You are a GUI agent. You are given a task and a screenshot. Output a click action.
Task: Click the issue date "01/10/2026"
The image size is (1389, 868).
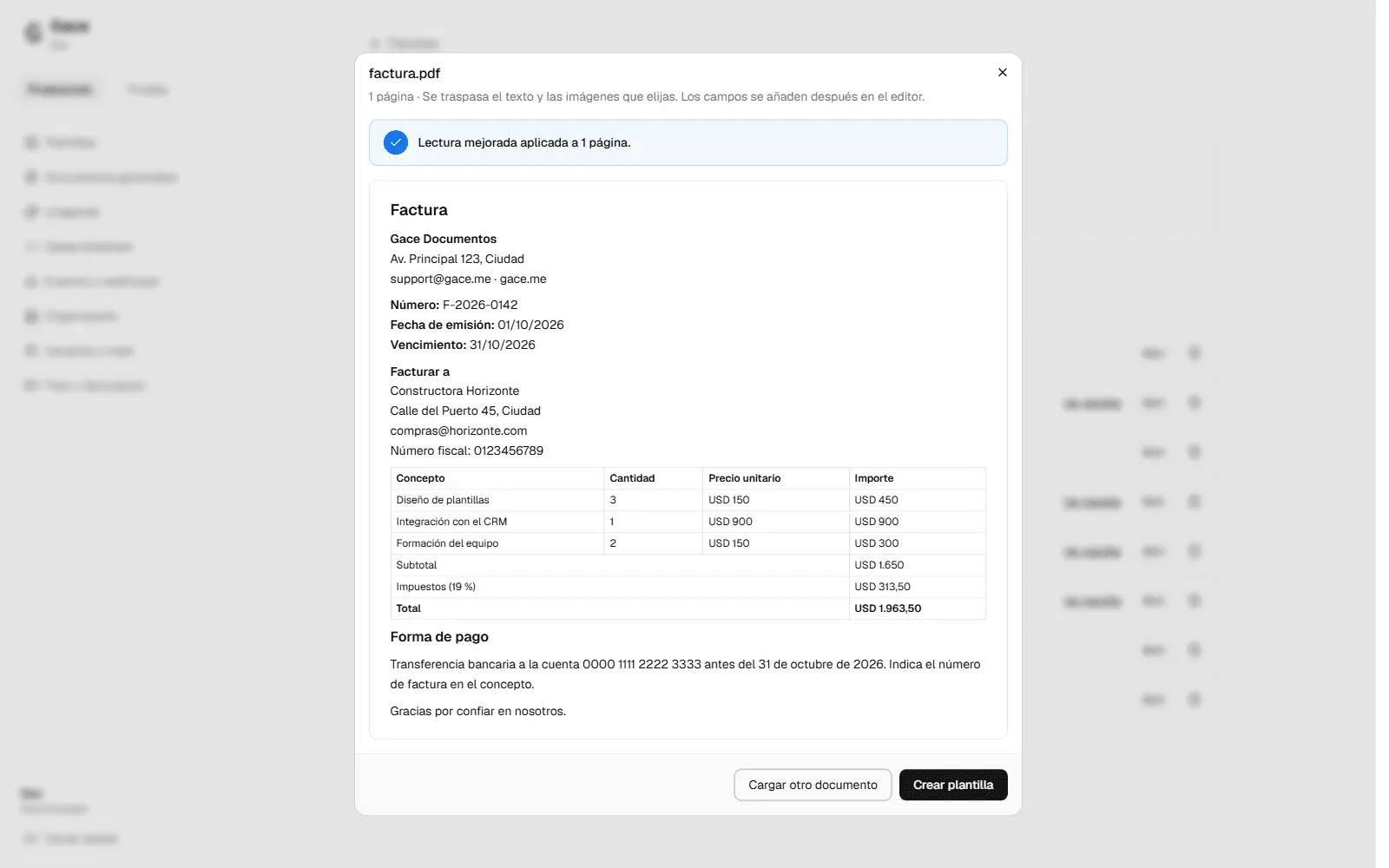pos(530,325)
